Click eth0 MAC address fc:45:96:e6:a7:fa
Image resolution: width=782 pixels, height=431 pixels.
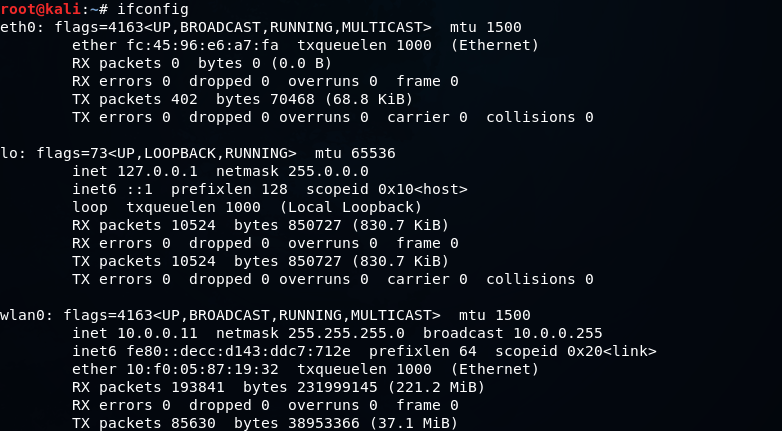[x=202, y=45]
